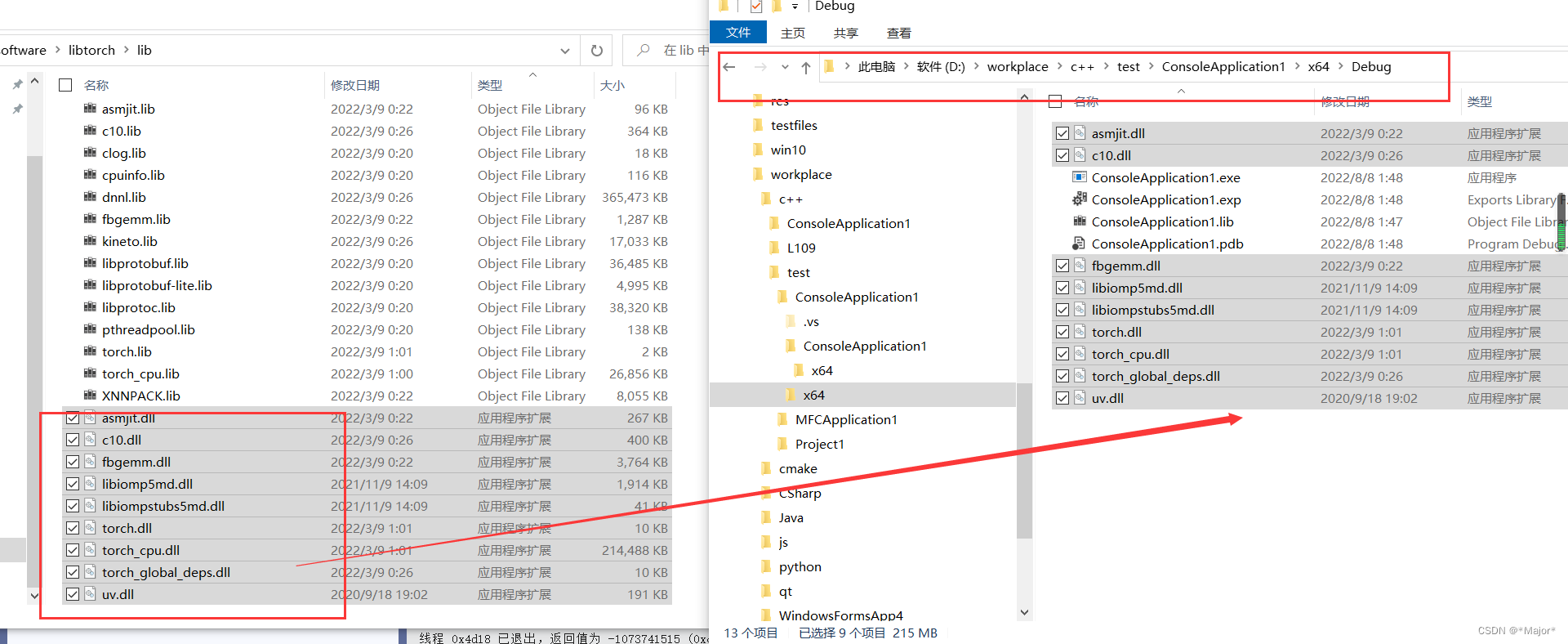The image size is (1568, 644).
Task: Navigate to libtorch in lib address bar
Action: pyautogui.click(x=91, y=50)
